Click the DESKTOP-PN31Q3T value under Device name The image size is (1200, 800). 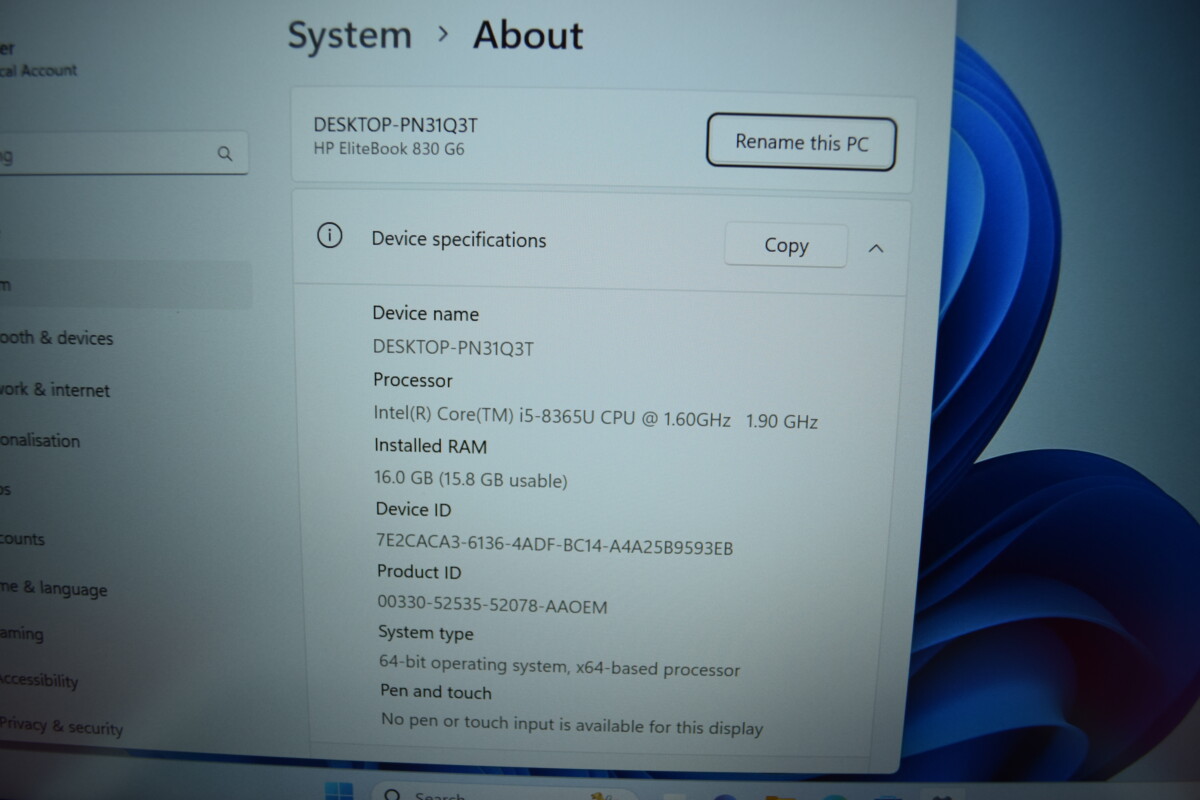[454, 347]
